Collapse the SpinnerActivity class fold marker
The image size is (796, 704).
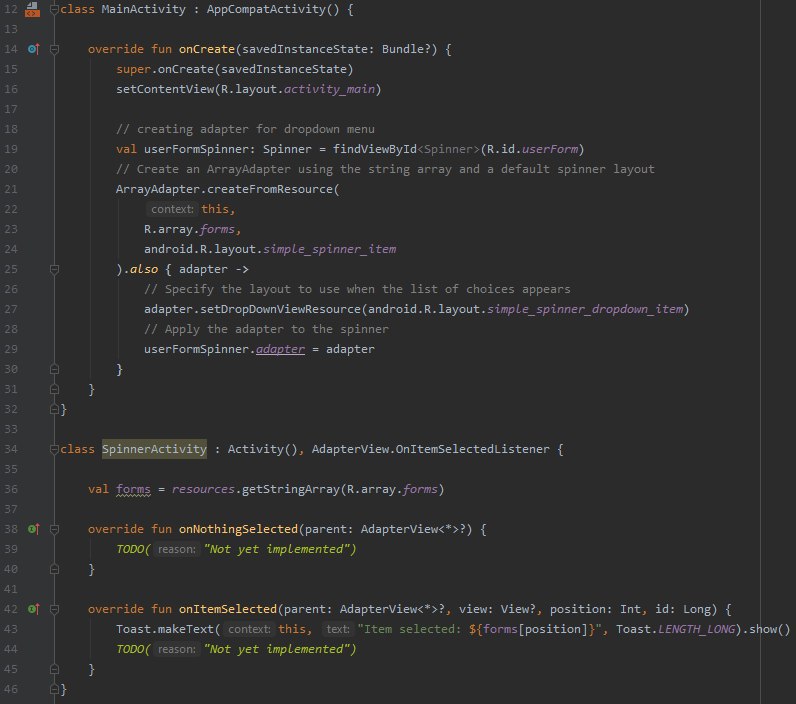tap(54, 449)
